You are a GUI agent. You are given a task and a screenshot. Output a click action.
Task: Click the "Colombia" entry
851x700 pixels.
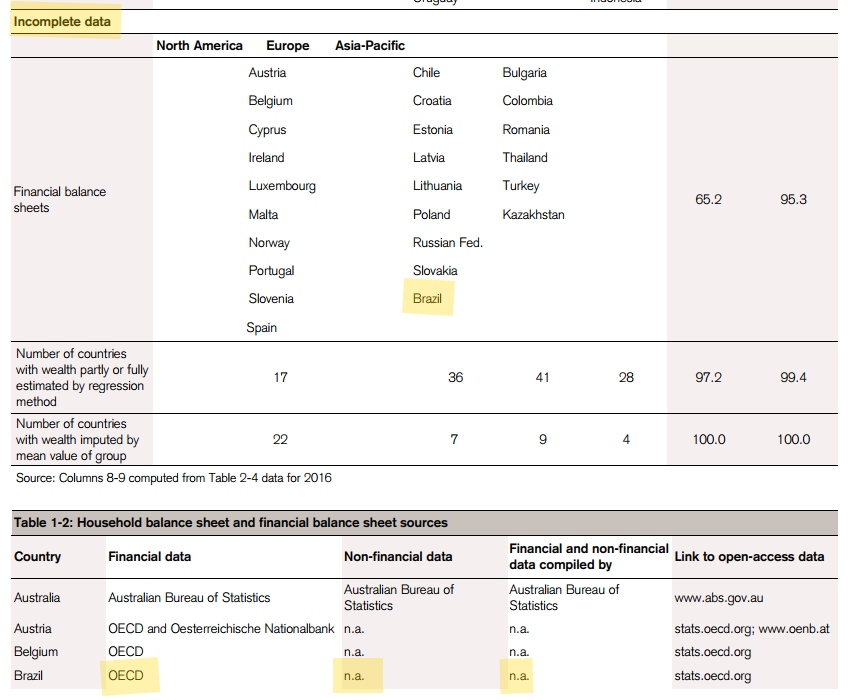(528, 101)
